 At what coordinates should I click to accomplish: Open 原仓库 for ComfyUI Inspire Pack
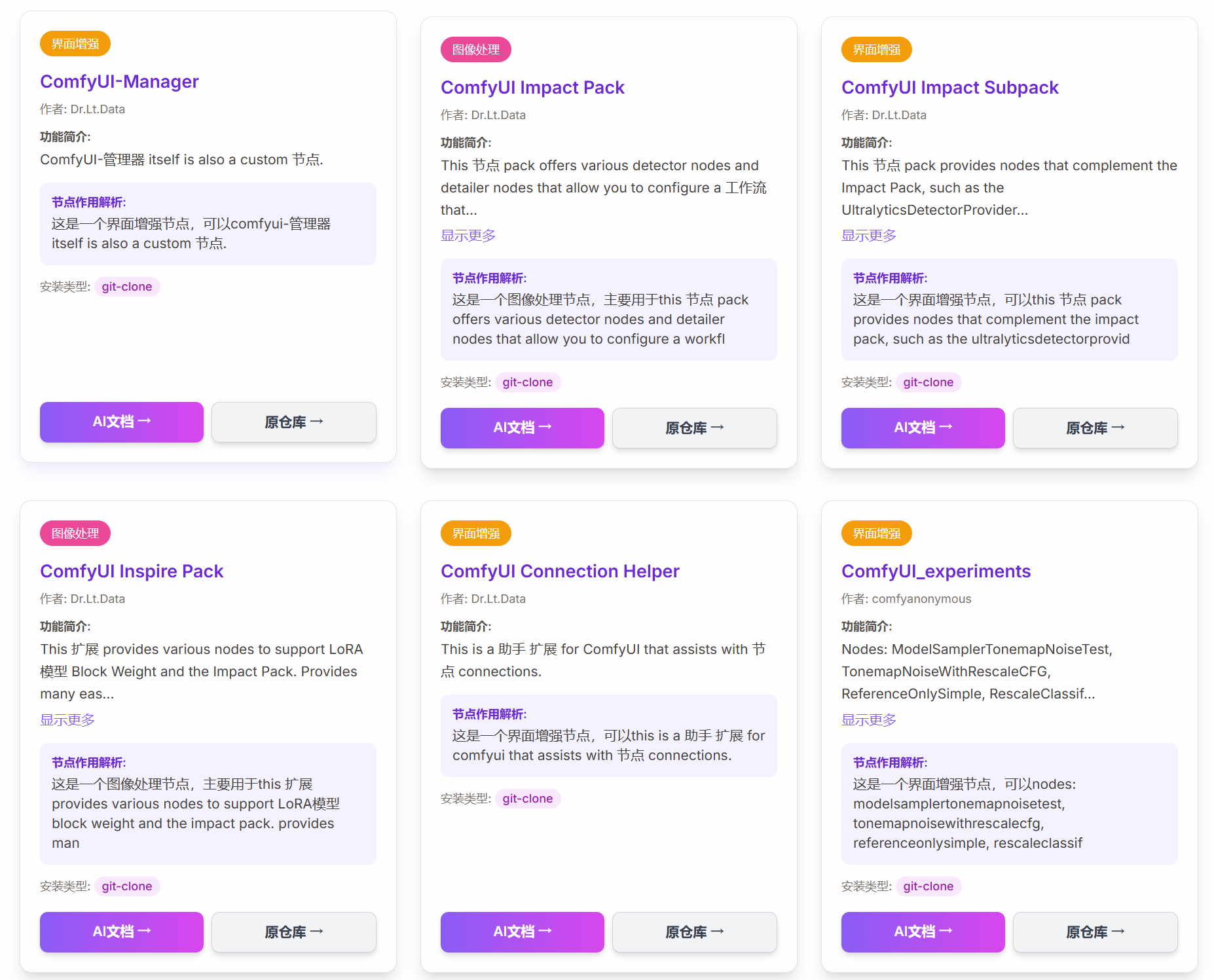click(293, 932)
